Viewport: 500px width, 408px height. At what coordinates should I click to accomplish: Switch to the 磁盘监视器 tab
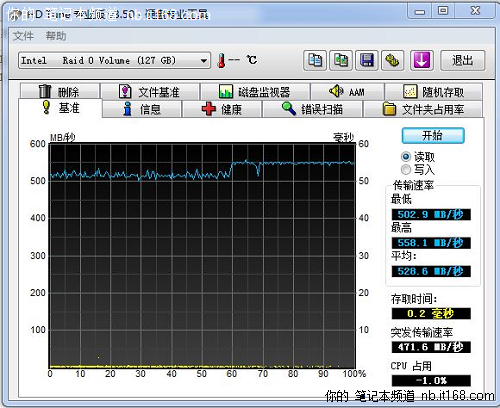coord(255,92)
